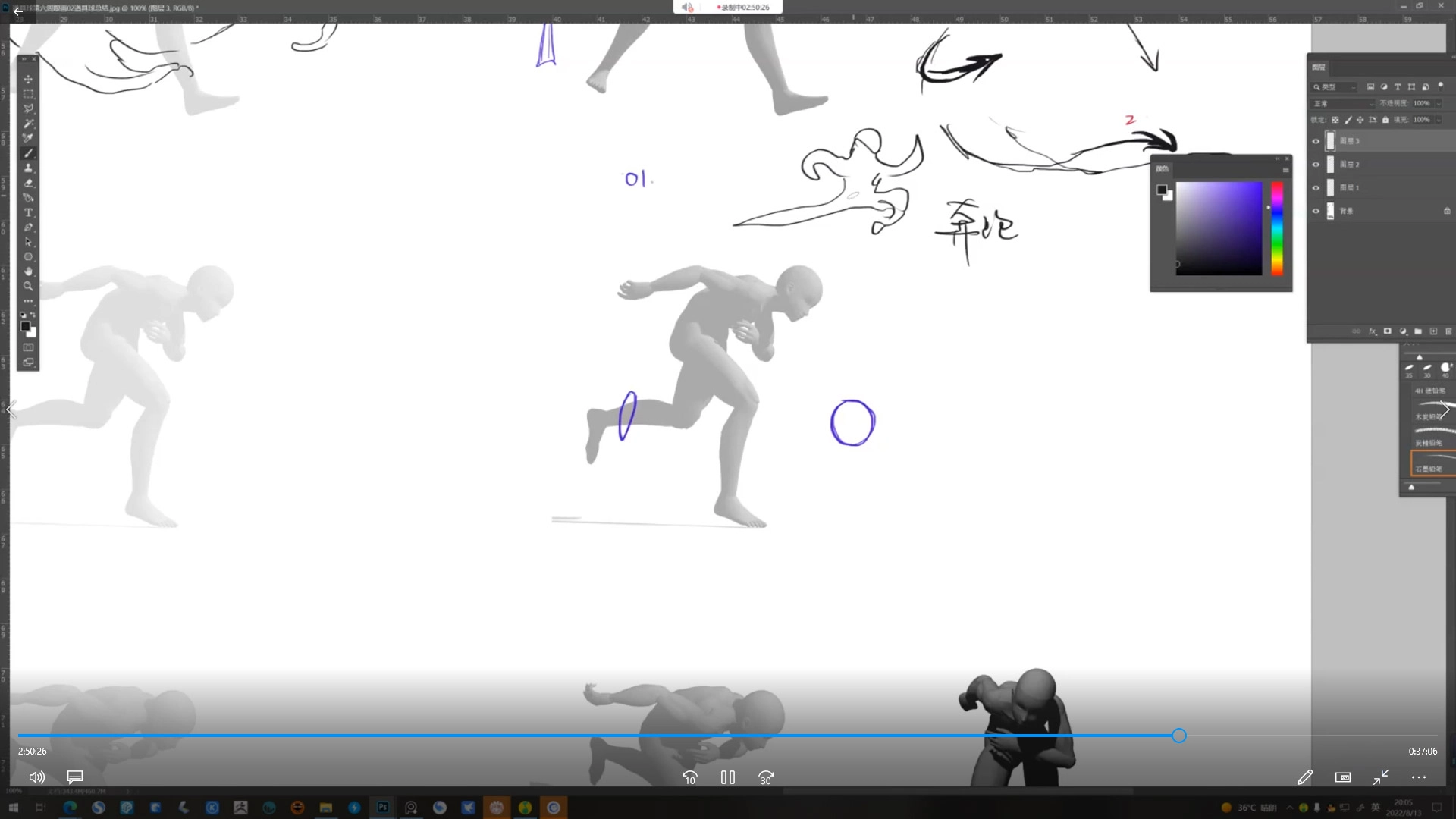Viewport: 1456px width, 819px height.
Task: Open the blend mode 正常 dropdown
Action: [x=1344, y=103]
